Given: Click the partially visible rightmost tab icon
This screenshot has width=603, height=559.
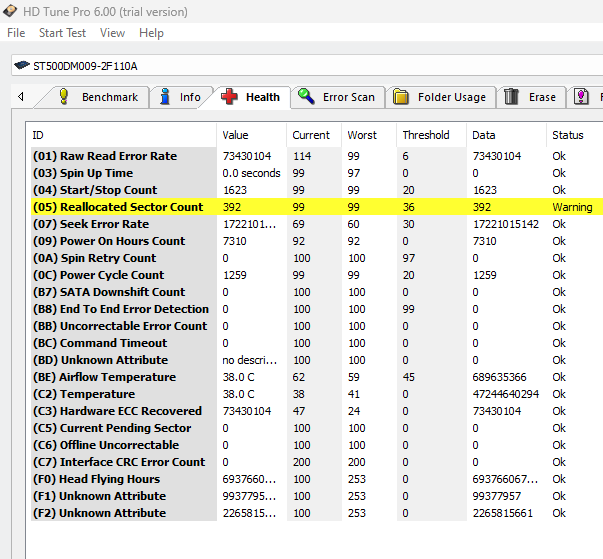Looking at the screenshot, I should coord(581,96).
